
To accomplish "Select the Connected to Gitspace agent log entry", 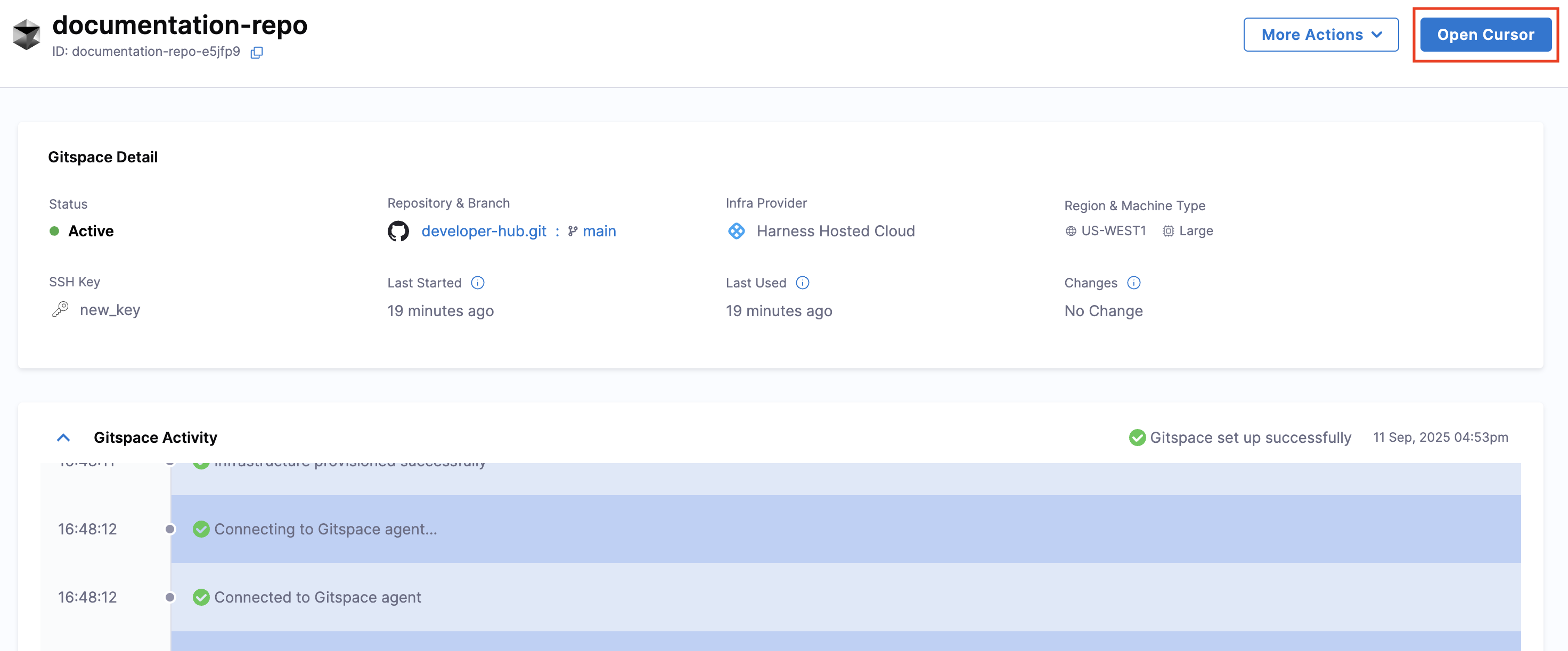I will tap(317, 597).
